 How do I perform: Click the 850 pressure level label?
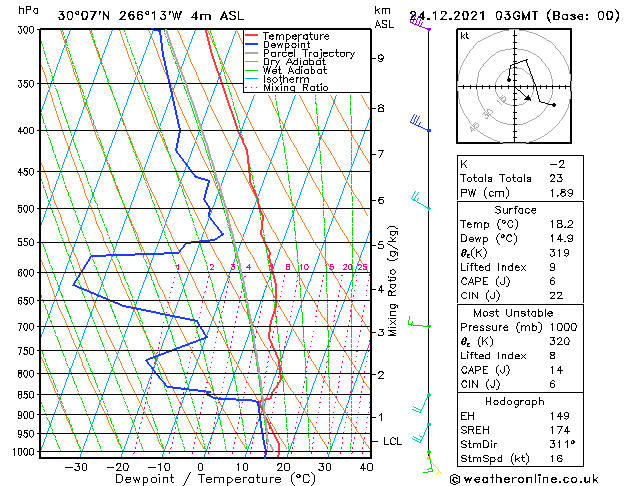click(x=28, y=395)
